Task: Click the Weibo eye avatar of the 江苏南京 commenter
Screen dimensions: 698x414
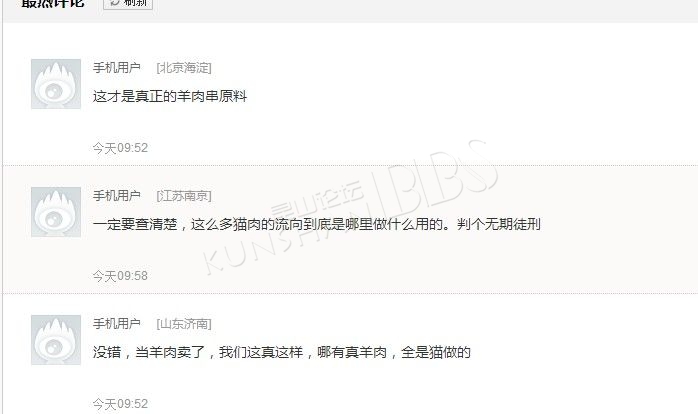Action: pos(56,212)
